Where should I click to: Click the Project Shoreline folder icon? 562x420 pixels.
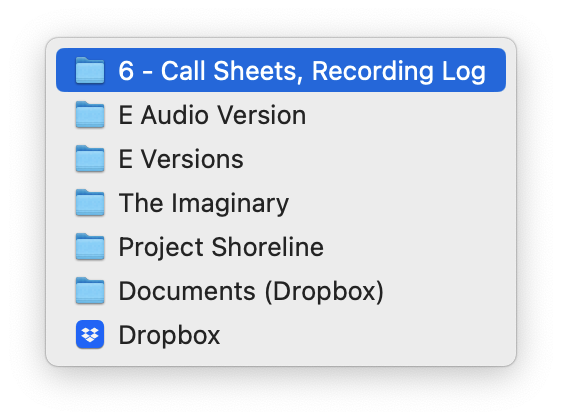[90, 247]
